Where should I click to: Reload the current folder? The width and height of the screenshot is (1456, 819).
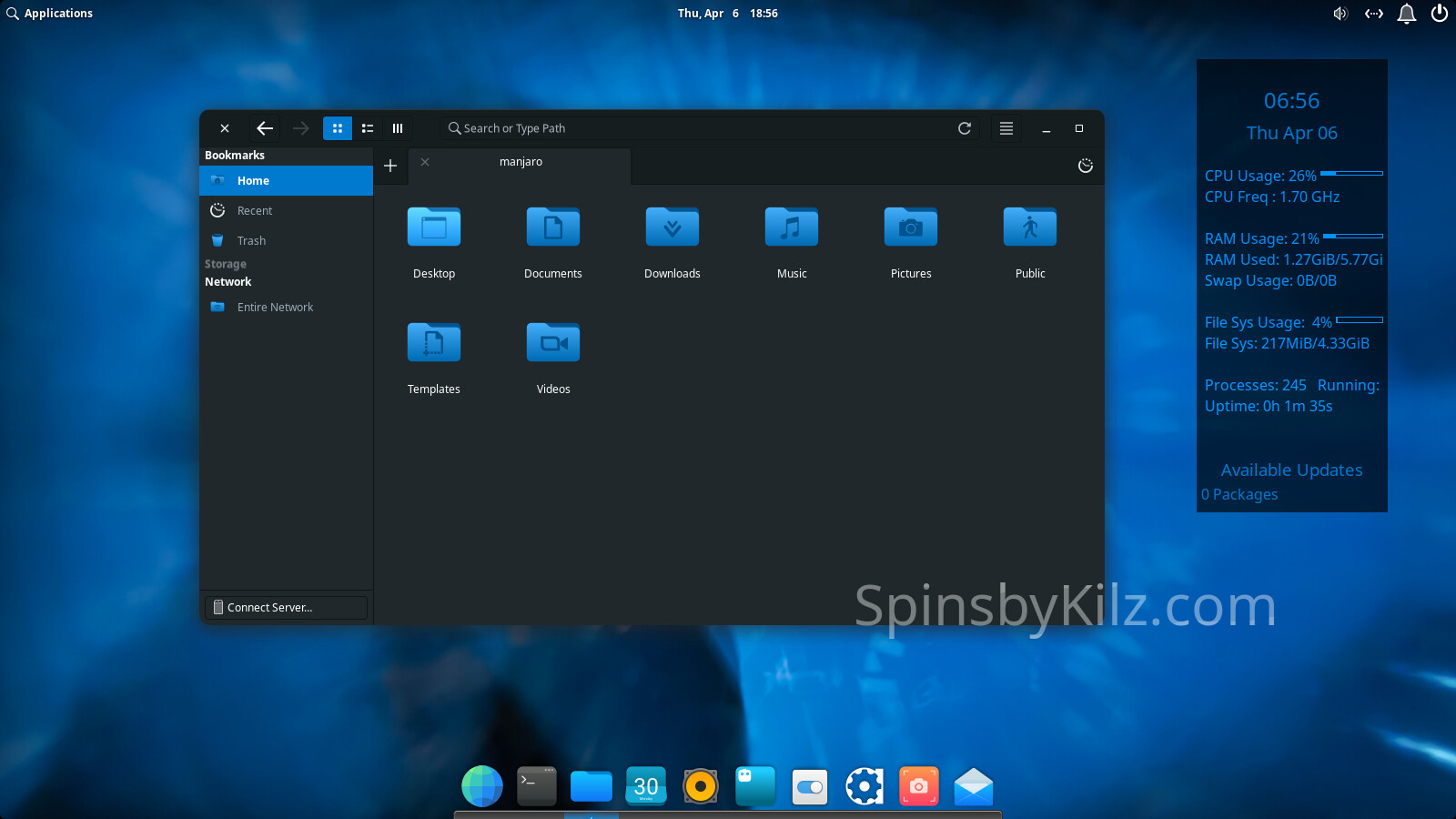tap(965, 128)
